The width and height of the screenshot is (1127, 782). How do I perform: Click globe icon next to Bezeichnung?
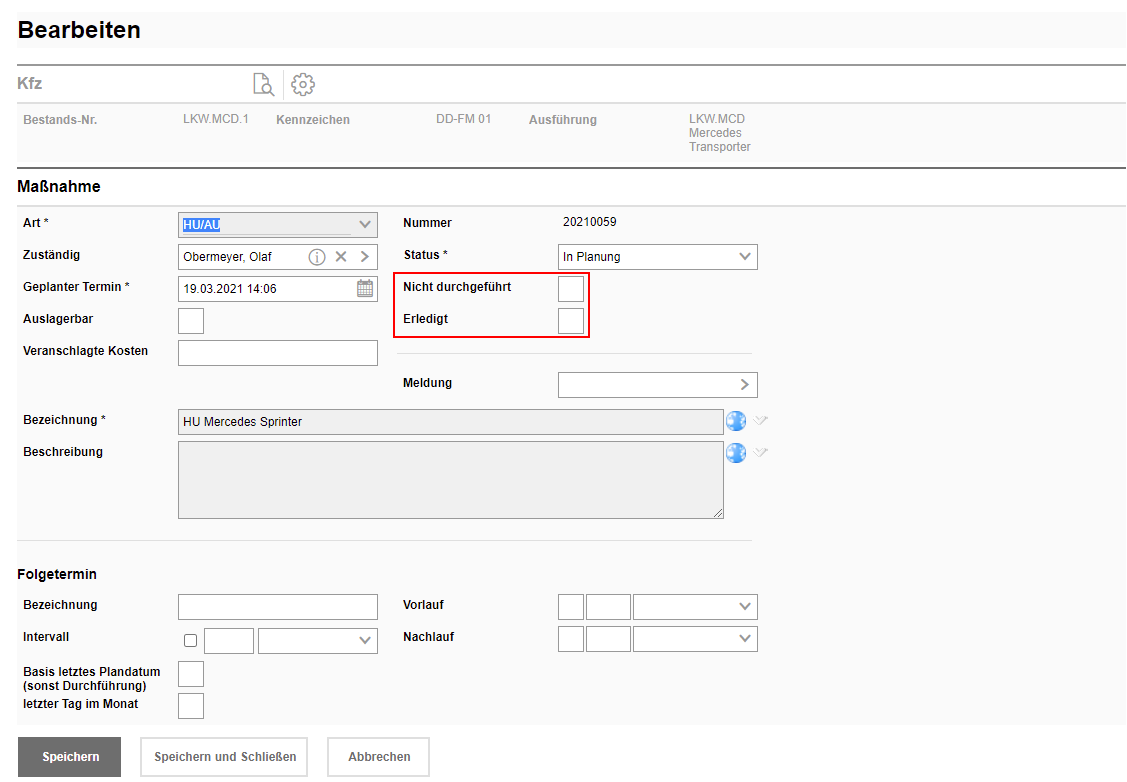tap(736, 421)
